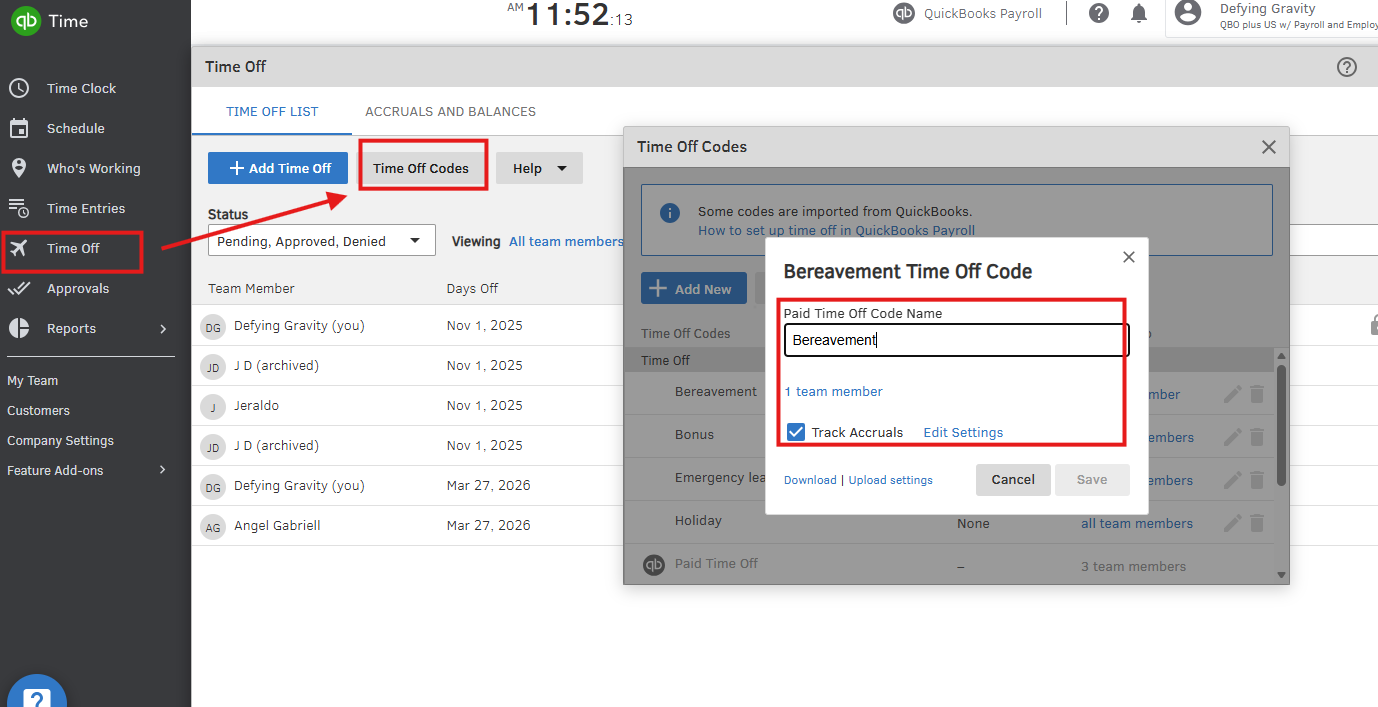The image size is (1378, 707).
Task: Uncheck the Track Accruals checkbox
Action: coord(796,432)
